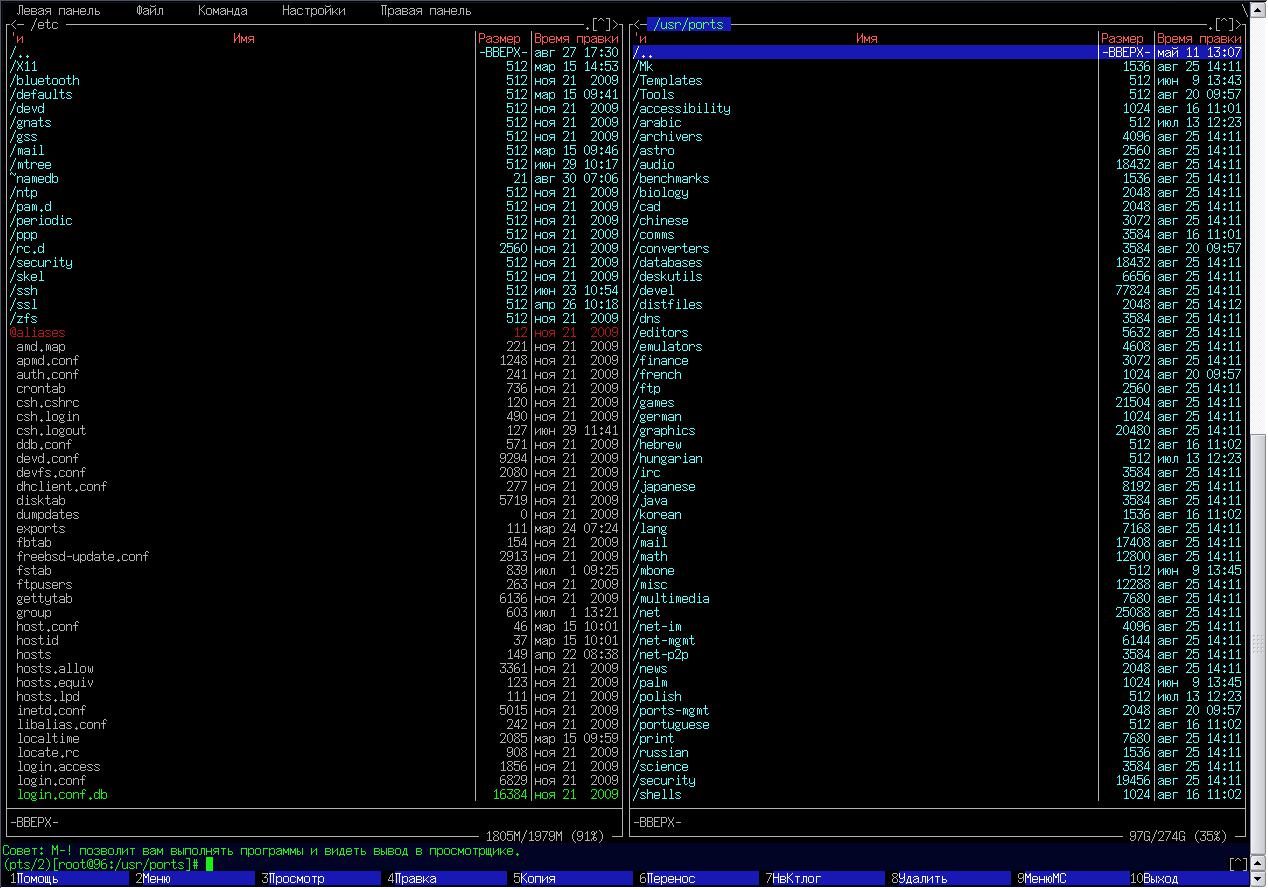This screenshot has height=889, width=1268.
Task: Select the fstab file in left panel
Action: click(x=34, y=571)
